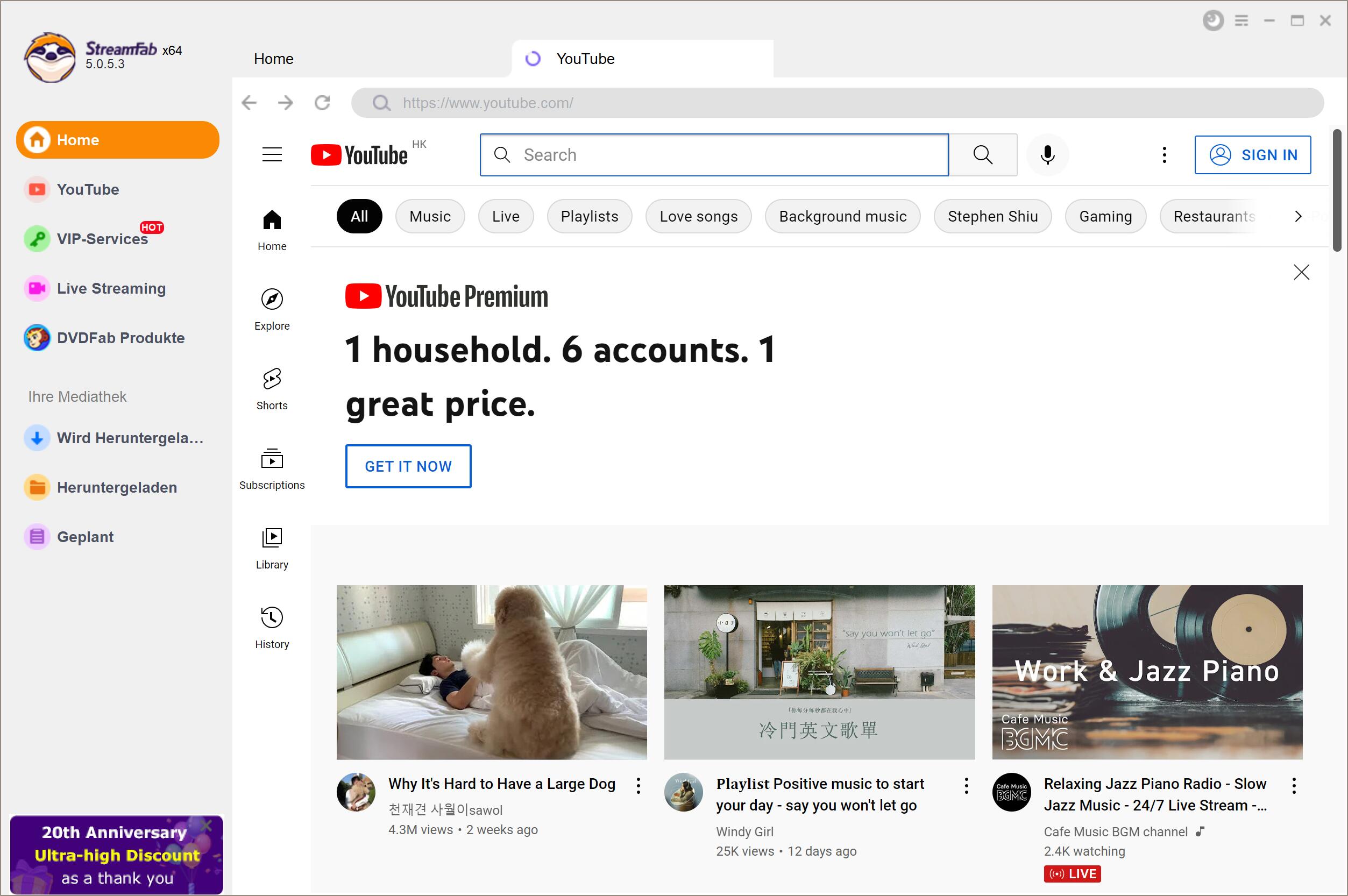1348x896 pixels.
Task: Click YouTube search input field
Action: click(x=714, y=155)
